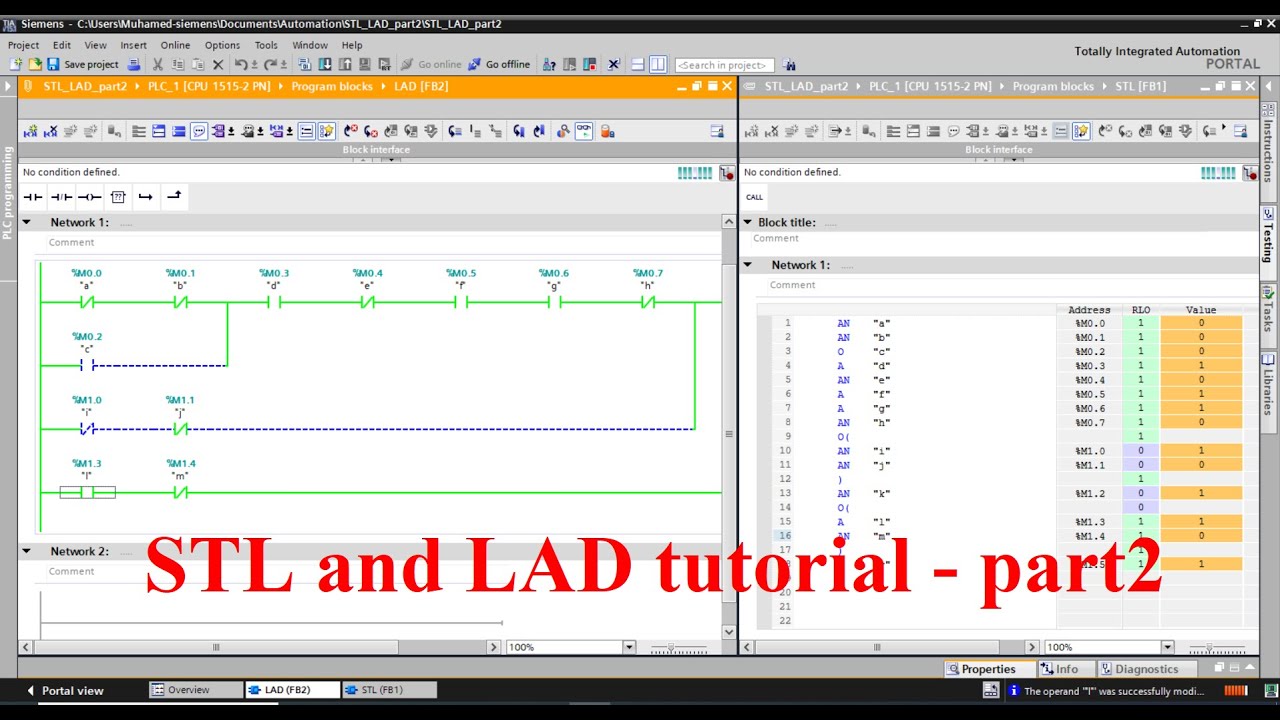Toggle favorites display in LAD editor toolbar
This screenshot has width=1280, height=720.
326,131
